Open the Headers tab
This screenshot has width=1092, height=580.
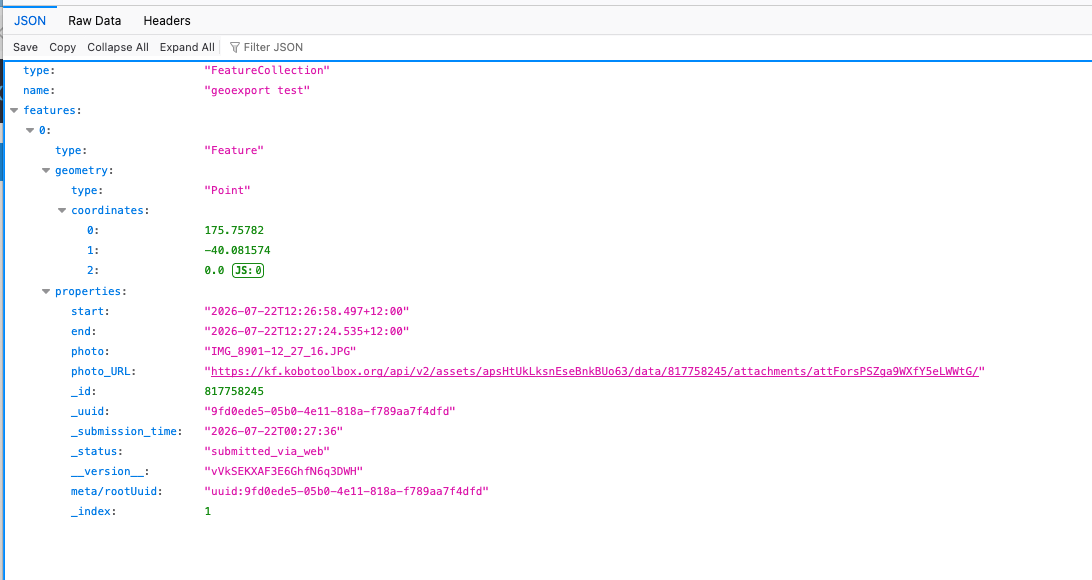point(167,21)
